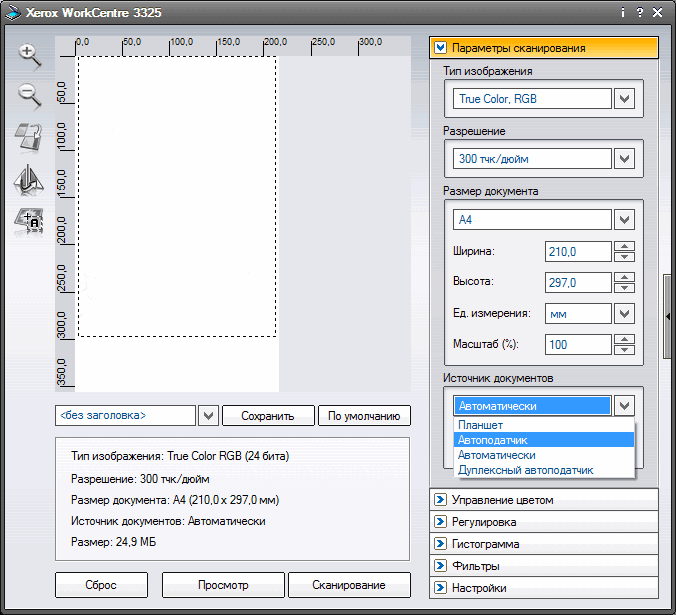Increase Масштаб (%) with the up arrow
Image resolution: width=676 pixels, height=615 pixels.
click(x=624, y=339)
